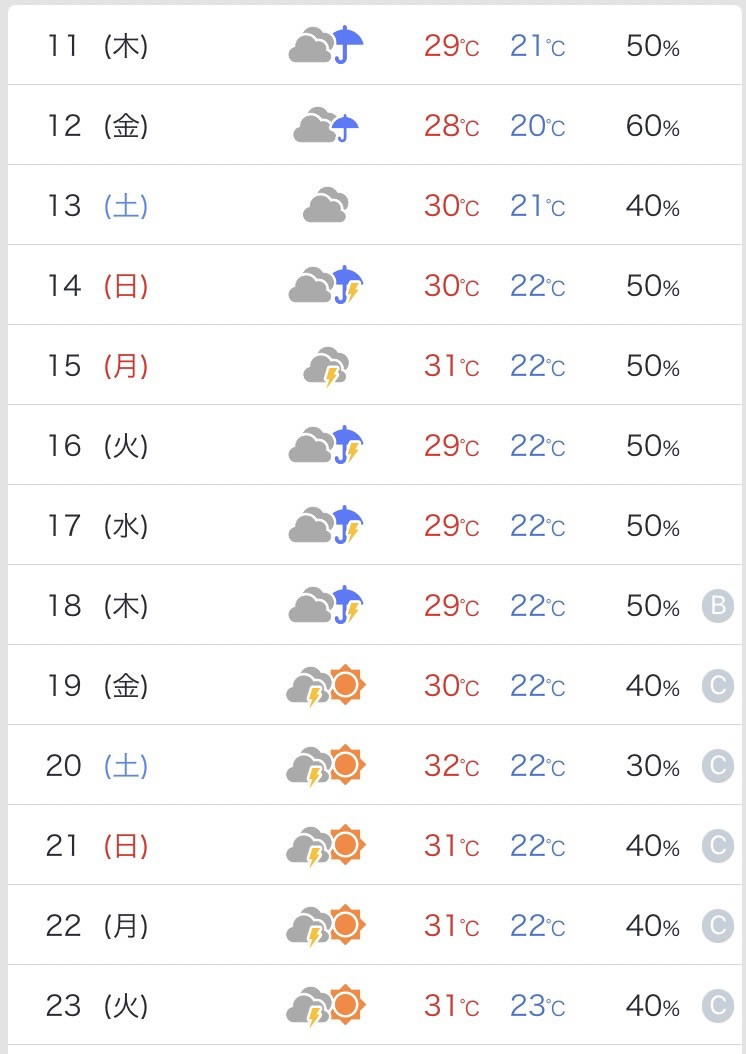This screenshot has width=746, height=1054.
Task: Open the forecast row for 17 (水)
Action: pyautogui.click(x=374, y=525)
